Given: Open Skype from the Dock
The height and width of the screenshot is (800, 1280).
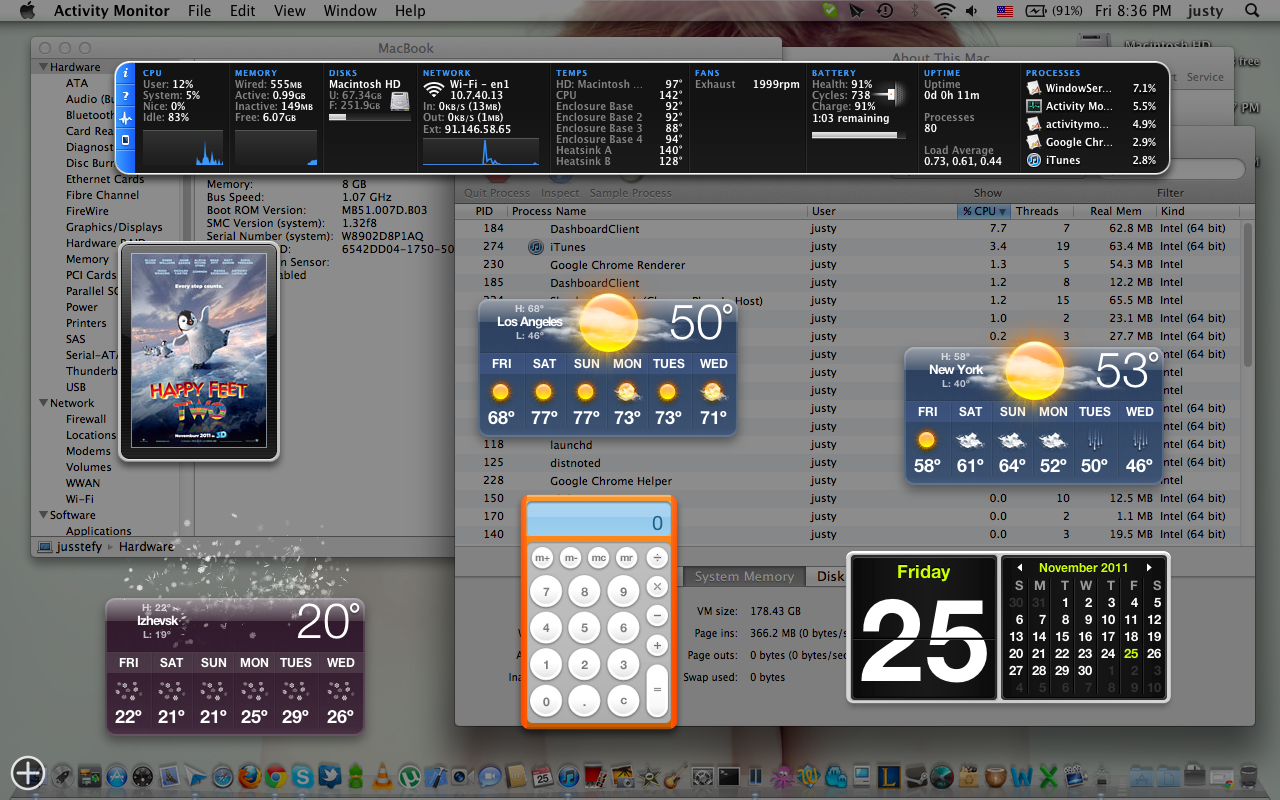Looking at the screenshot, I should [302, 776].
